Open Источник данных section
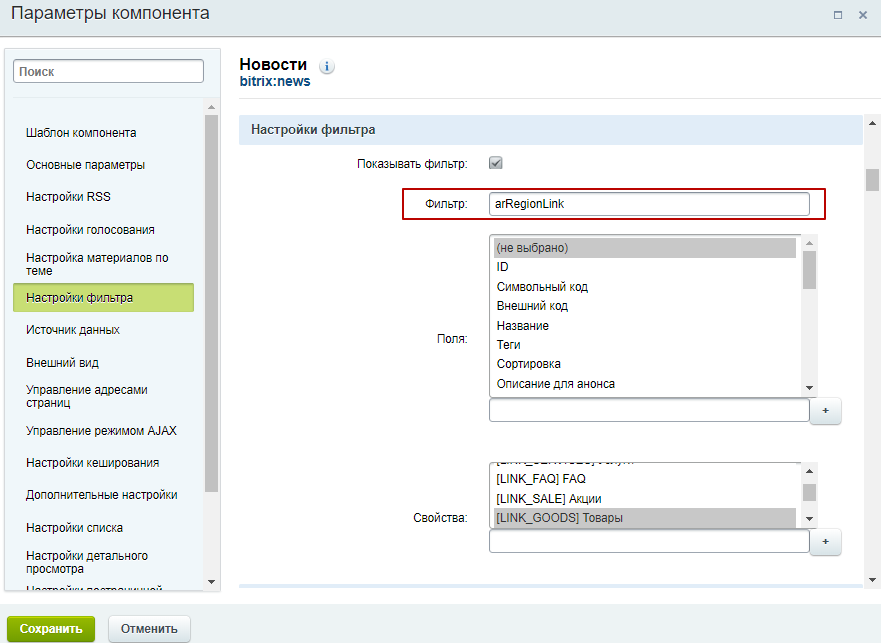The height and width of the screenshot is (643, 881). coord(73,330)
